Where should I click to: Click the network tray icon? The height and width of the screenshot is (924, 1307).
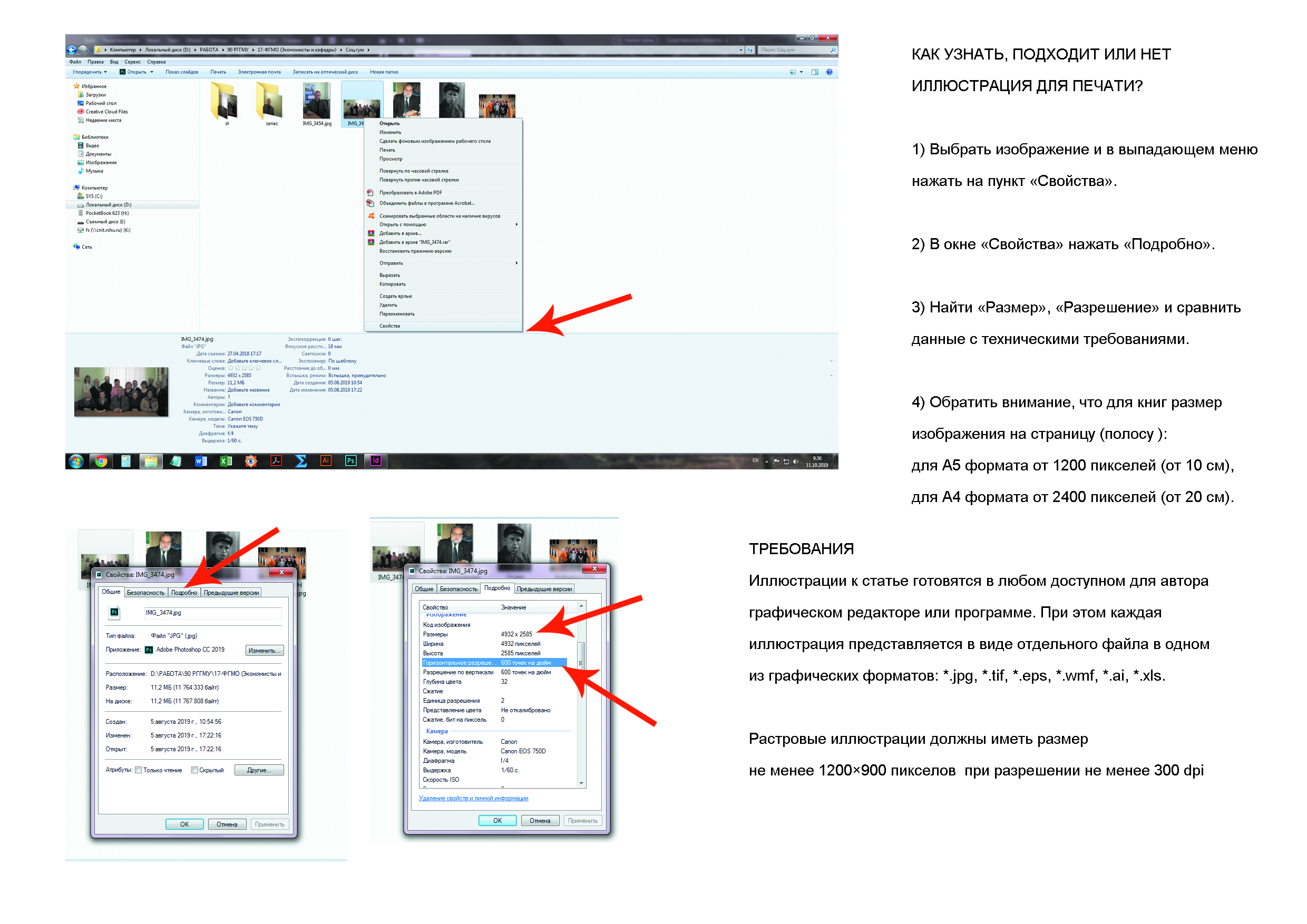point(786,461)
